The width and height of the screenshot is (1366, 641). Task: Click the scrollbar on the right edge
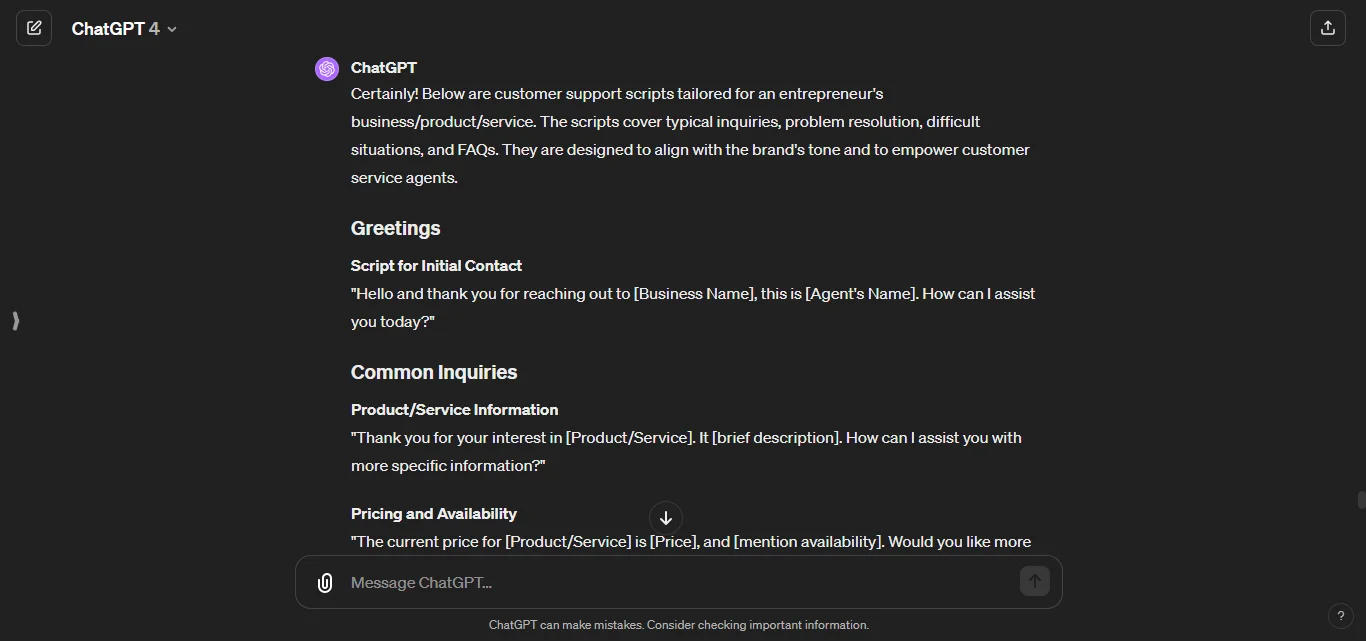click(x=1362, y=500)
